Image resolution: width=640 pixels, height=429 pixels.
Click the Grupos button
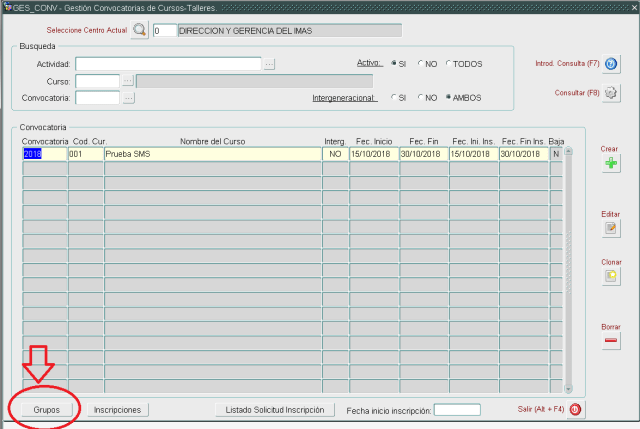46,410
